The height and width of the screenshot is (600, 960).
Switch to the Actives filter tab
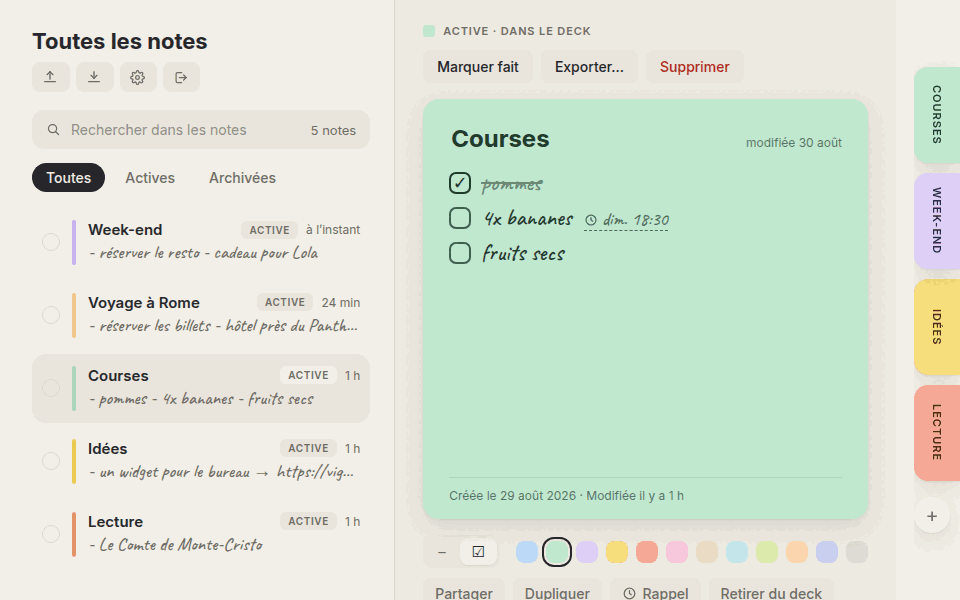150,178
